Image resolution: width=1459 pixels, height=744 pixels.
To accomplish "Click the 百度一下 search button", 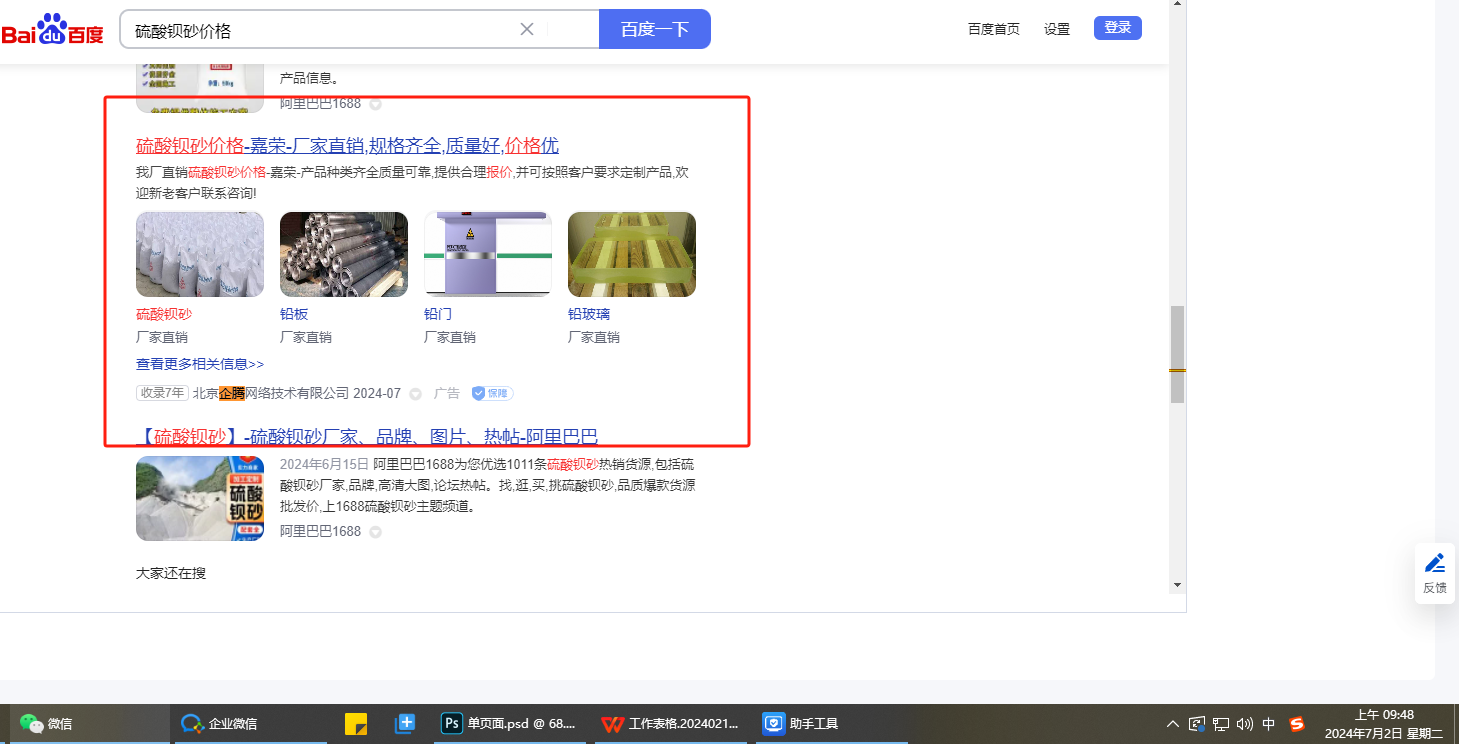I will pos(655,29).
